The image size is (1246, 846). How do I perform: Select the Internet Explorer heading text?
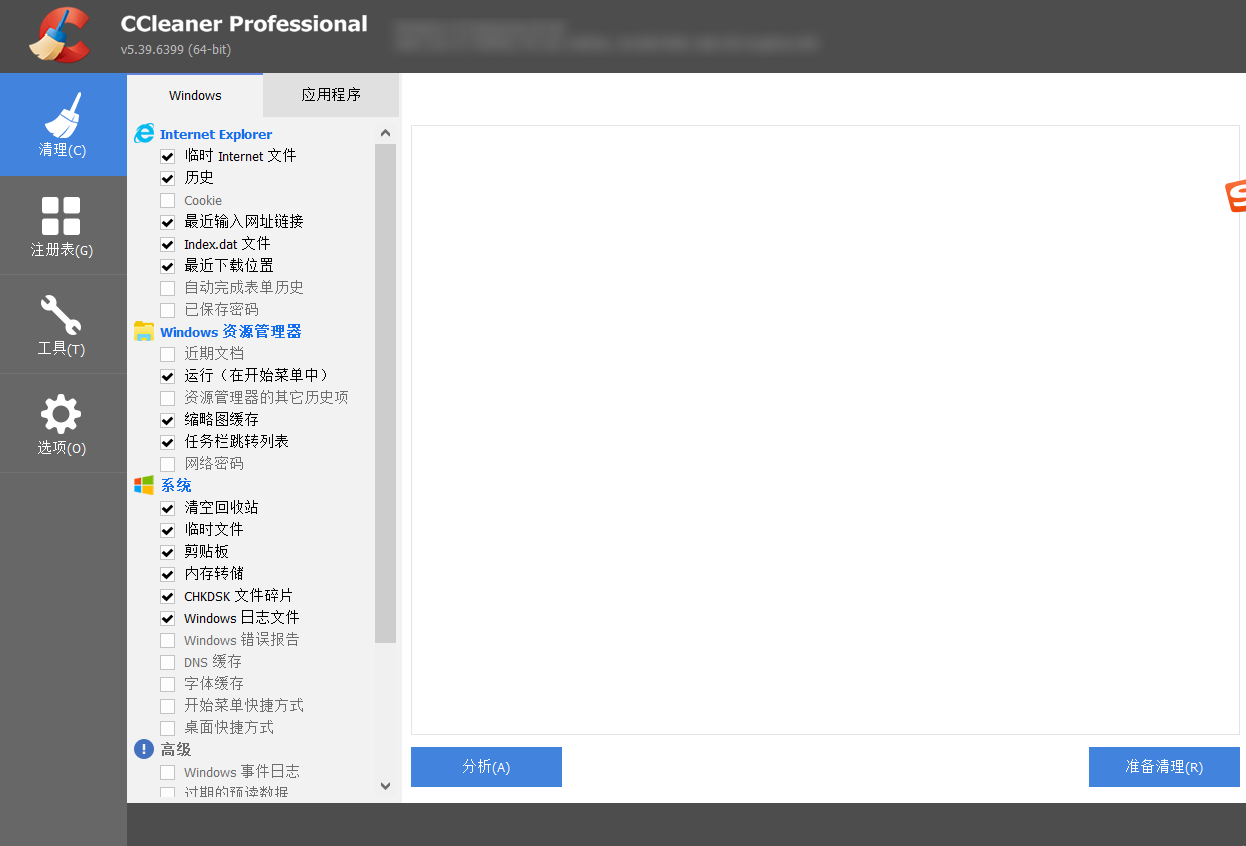[x=216, y=134]
